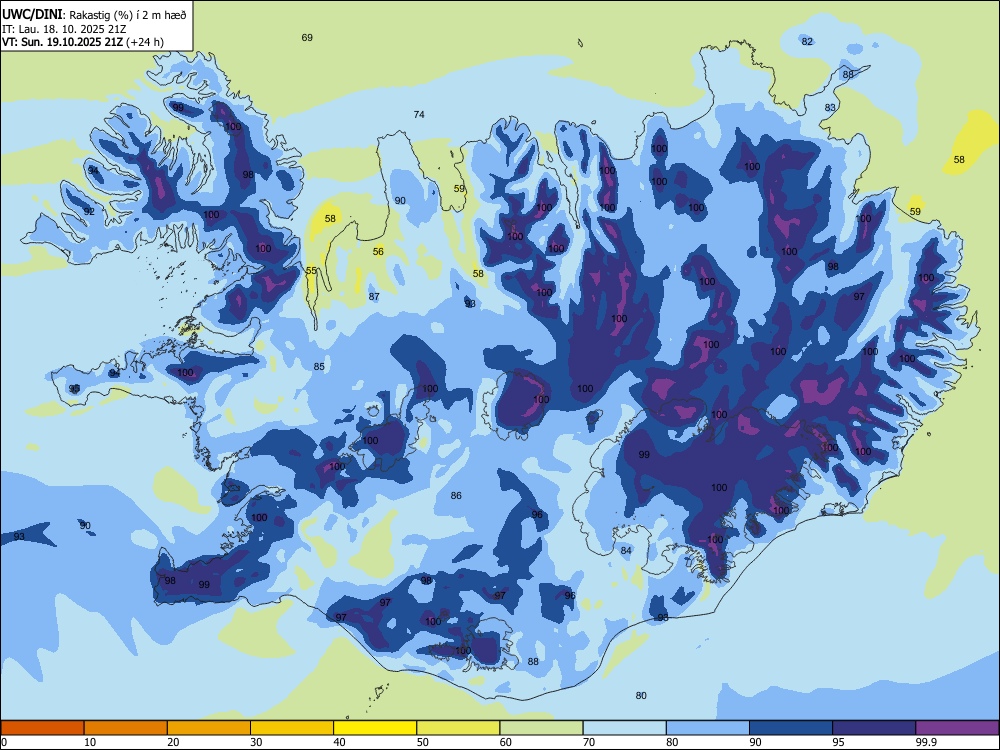Click the humidity value 55 on the map
This screenshot has width=1000, height=750.
pos(311,271)
